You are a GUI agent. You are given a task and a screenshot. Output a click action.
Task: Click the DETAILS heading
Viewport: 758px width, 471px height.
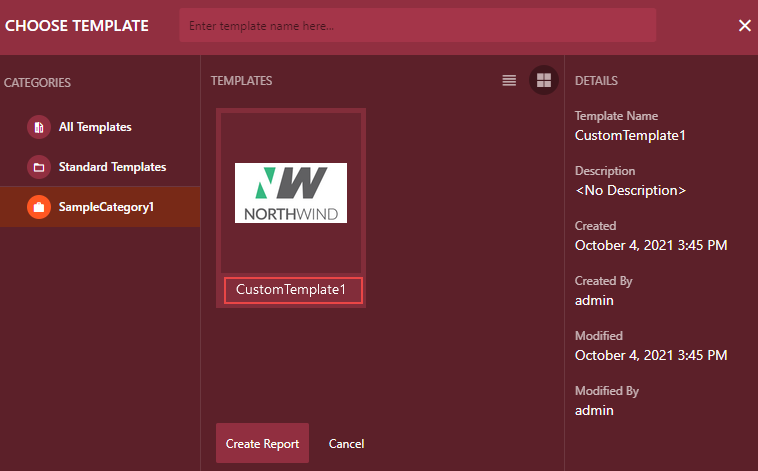(596, 81)
